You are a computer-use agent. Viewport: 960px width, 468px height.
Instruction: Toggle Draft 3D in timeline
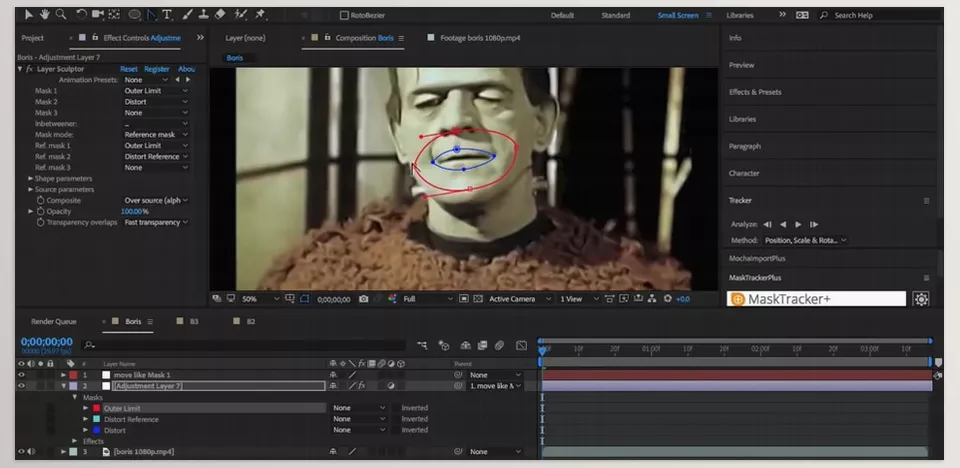pos(444,346)
